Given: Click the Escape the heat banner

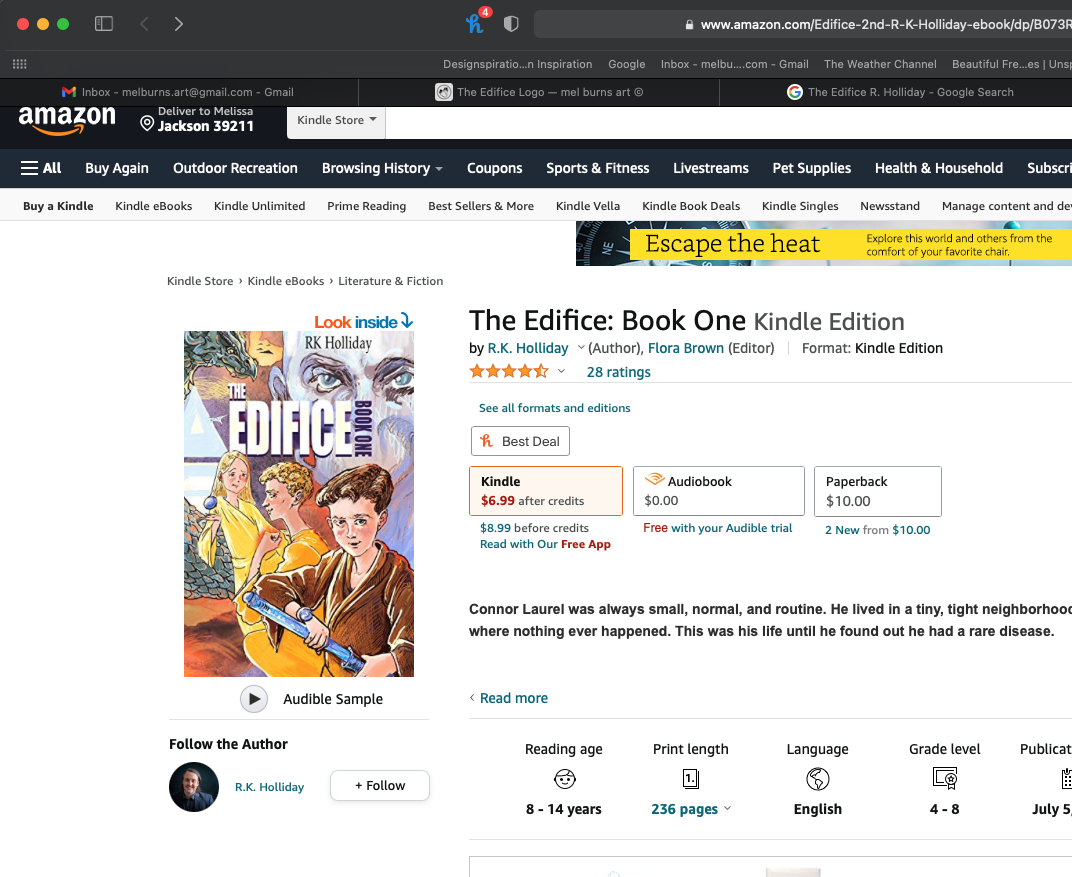Looking at the screenshot, I should click(824, 243).
